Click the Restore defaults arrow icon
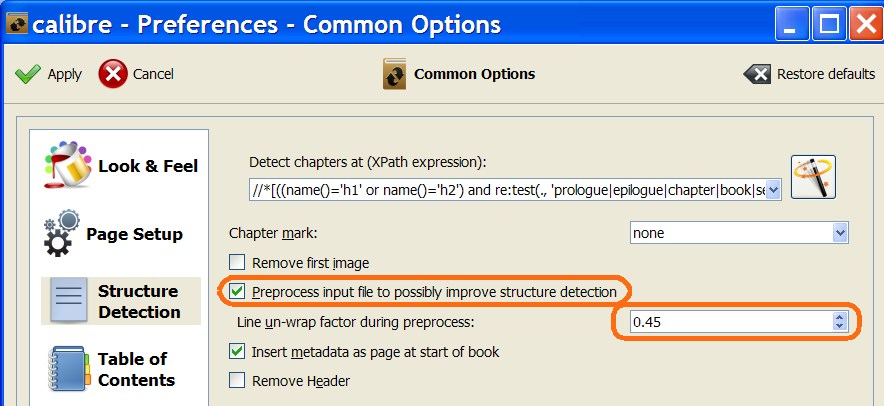The image size is (884, 406). tap(757, 74)
